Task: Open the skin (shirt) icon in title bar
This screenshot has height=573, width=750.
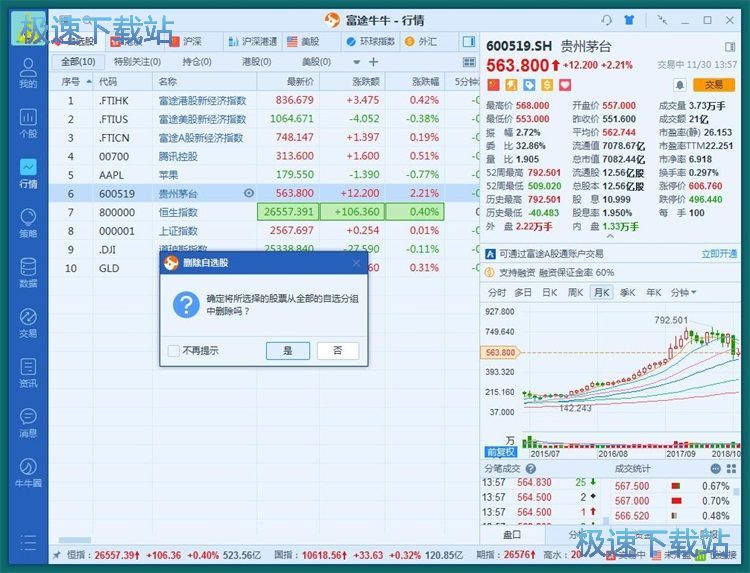Action: coord(629,20)
